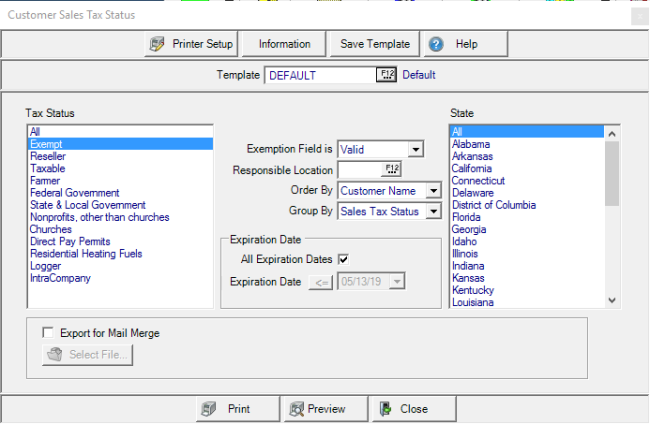Open Preview using the magnifier icon button

coord(297,408)
